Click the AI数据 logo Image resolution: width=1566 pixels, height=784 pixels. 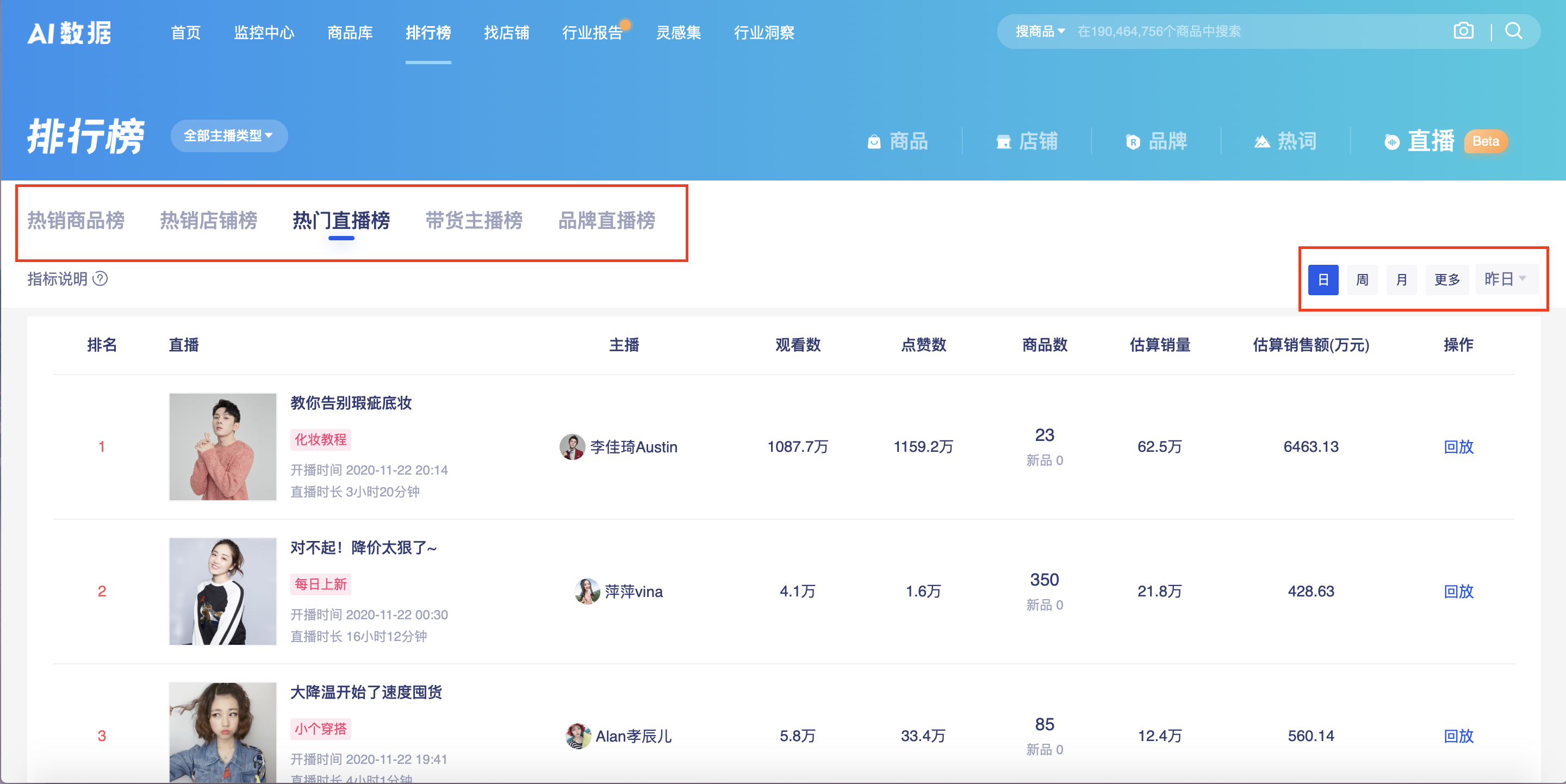(69, 33)
